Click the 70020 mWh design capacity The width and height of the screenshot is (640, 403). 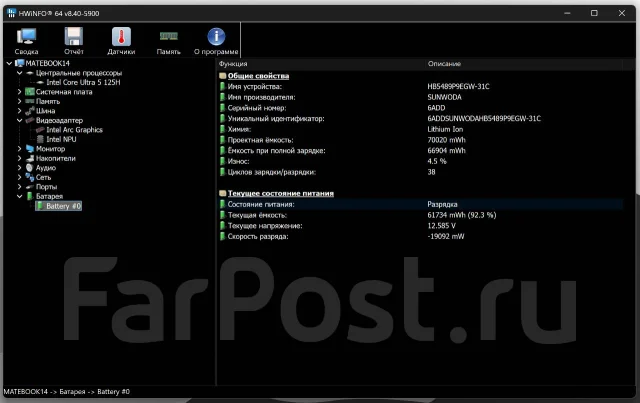pos(447,140)
